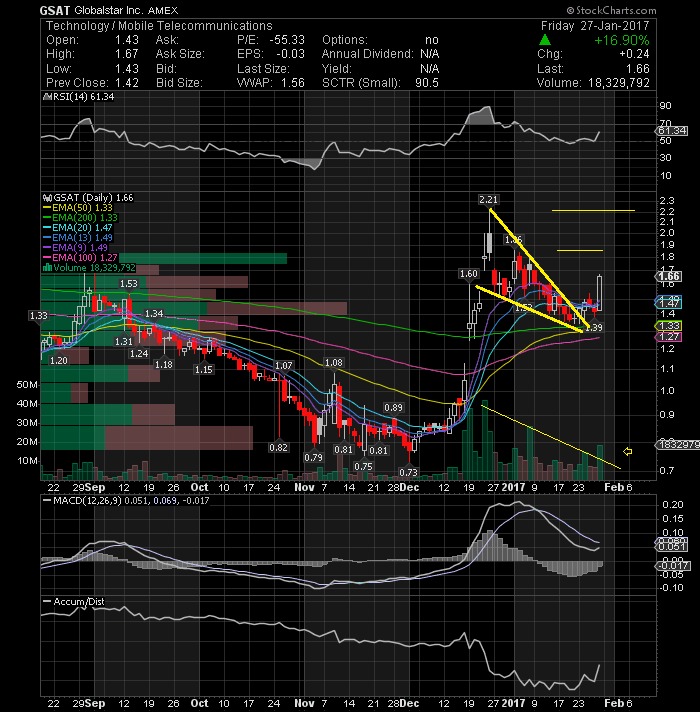700x712 pixels.
Task: Click Technology / Mobile Telecommunications sector text
Action: click(x=159, y=26)
